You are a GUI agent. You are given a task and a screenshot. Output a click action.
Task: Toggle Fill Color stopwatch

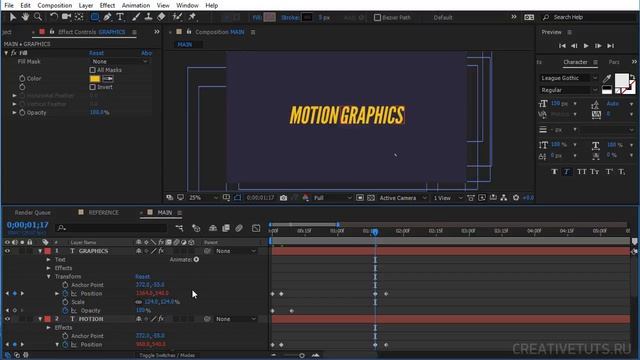click(x=22, y=78)
